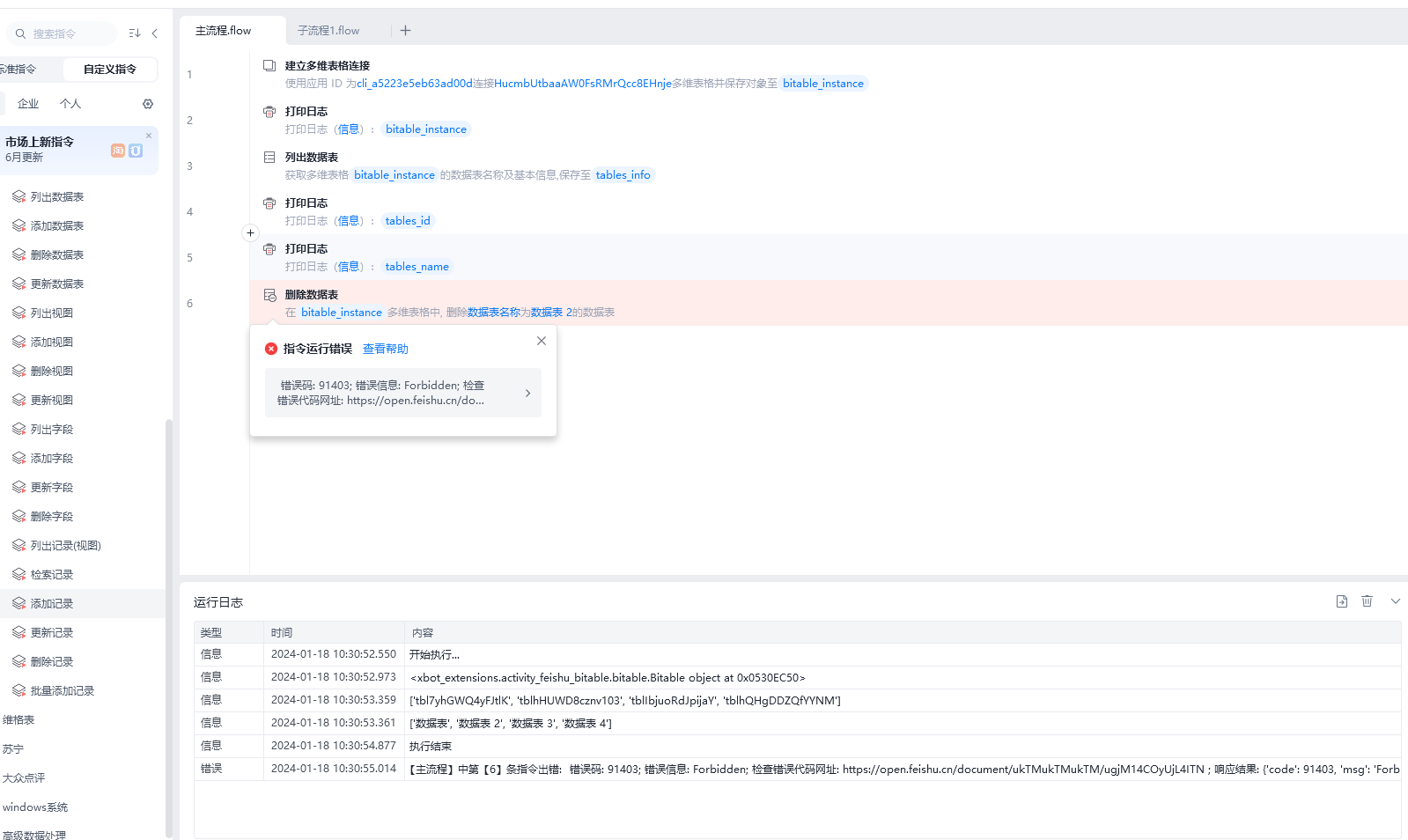Switch to 企业 commands category

click(28, 104)
